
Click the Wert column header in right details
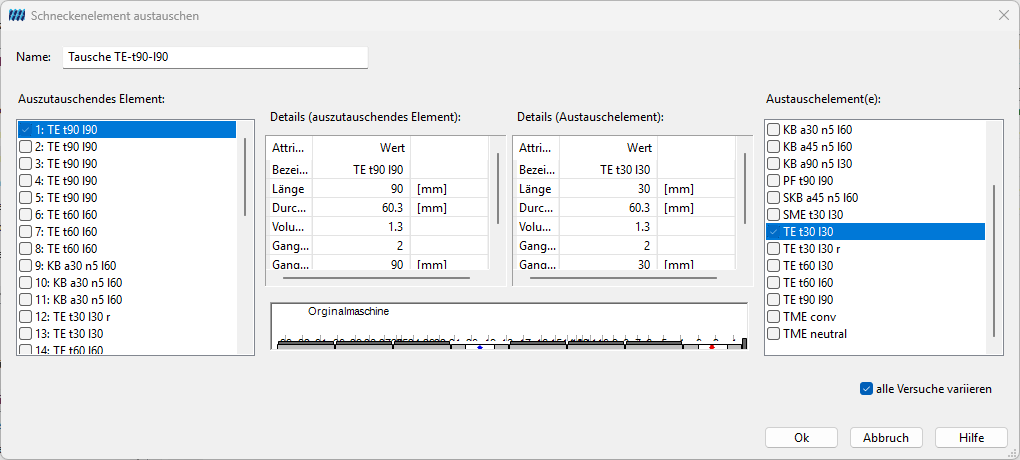(609, 148)
